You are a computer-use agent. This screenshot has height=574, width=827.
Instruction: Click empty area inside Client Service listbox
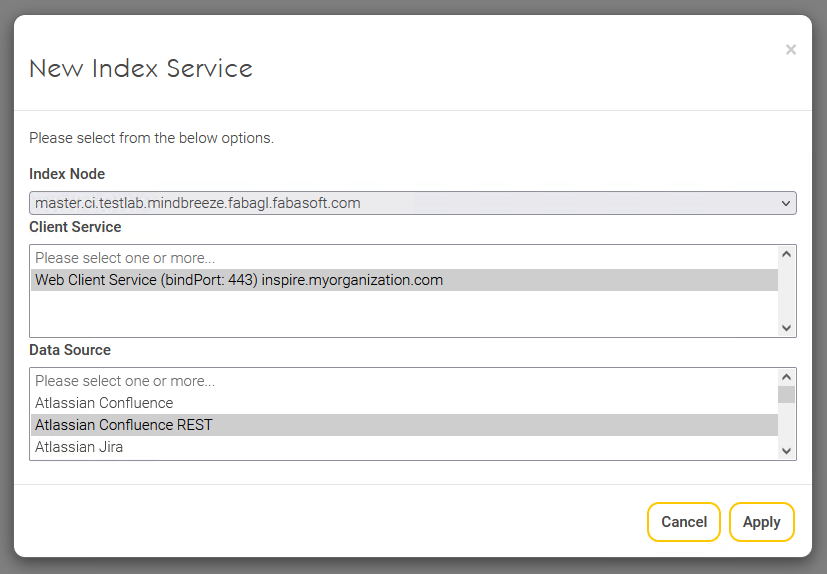click(x=400, y=314)
